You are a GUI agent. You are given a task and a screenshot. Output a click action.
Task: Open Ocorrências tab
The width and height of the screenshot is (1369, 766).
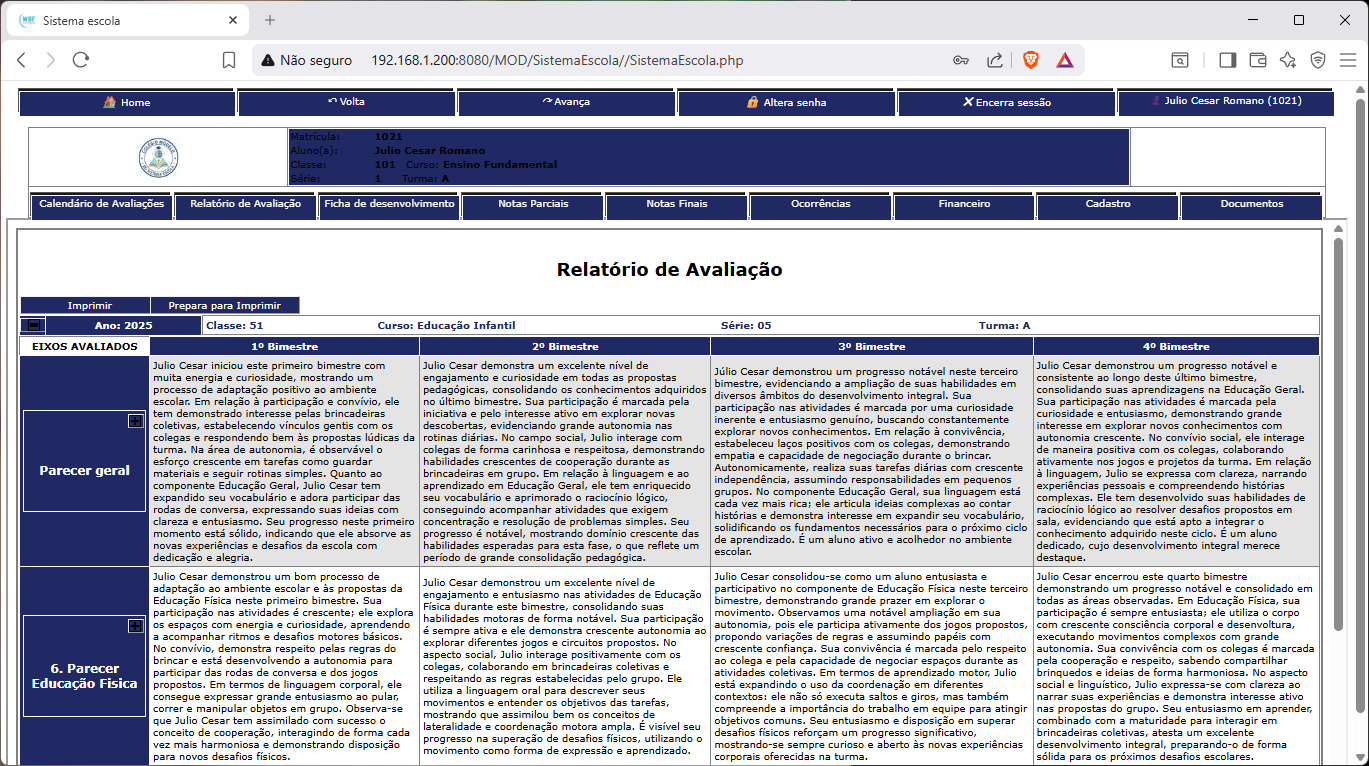click(x=820, y=206)
